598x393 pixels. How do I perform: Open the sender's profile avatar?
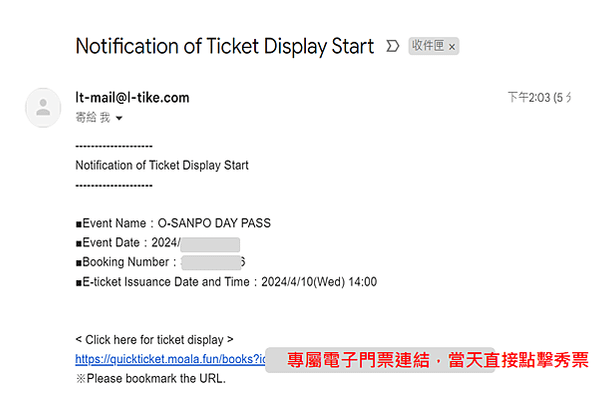43,108
